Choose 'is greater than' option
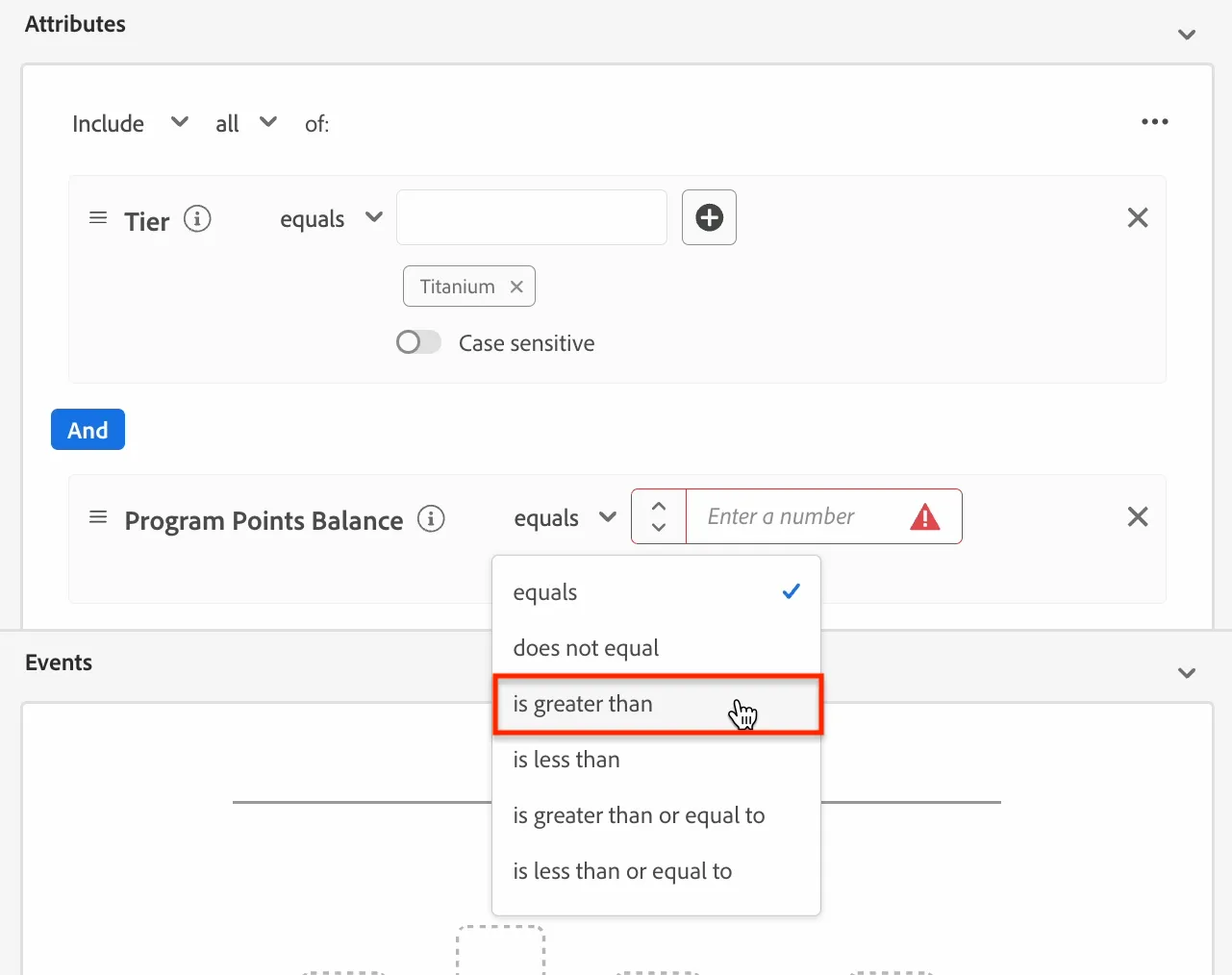Viewport: 1232px width, 975px height. [657, 704]
